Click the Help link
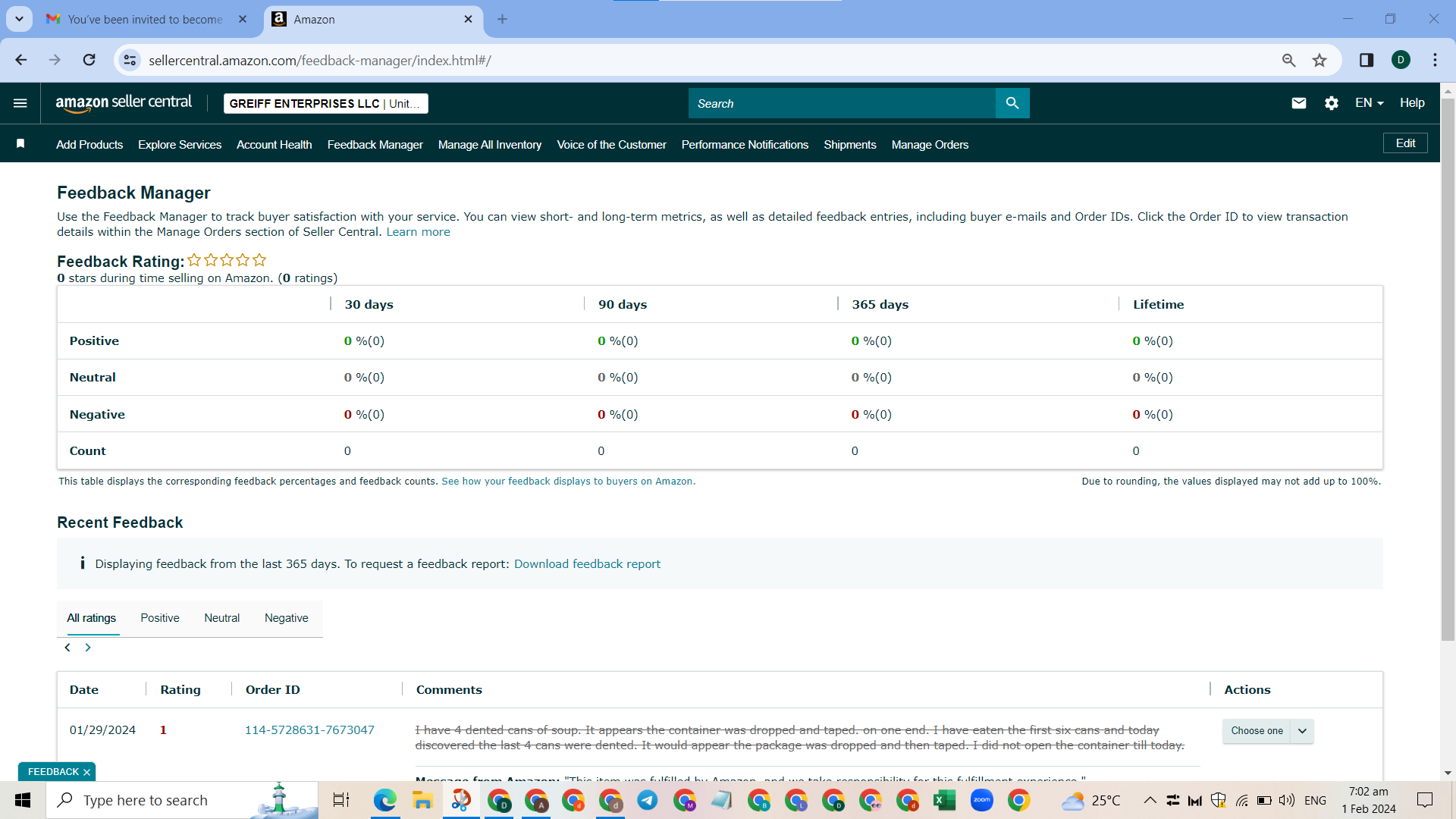The width and height of the screenshot is (1456, 819). pos(1412,103)
